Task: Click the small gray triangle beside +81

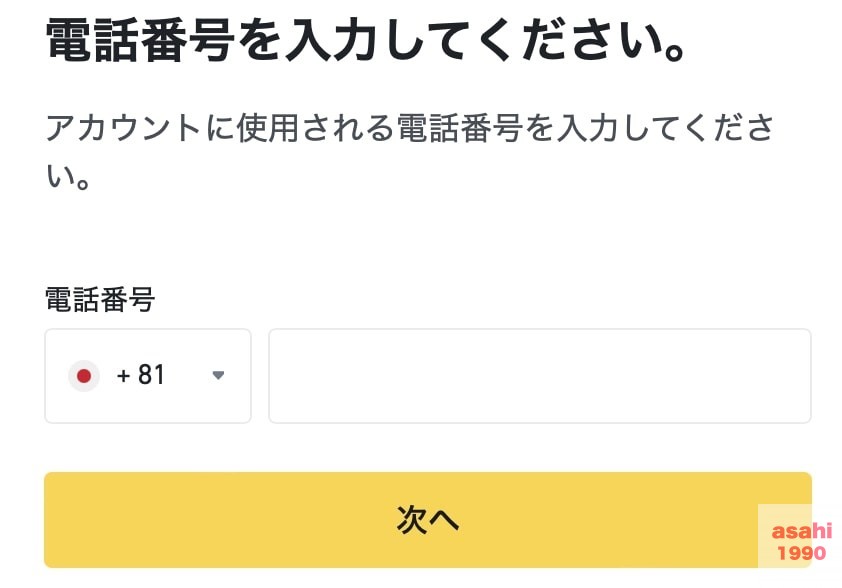Action: pos(218,375)
